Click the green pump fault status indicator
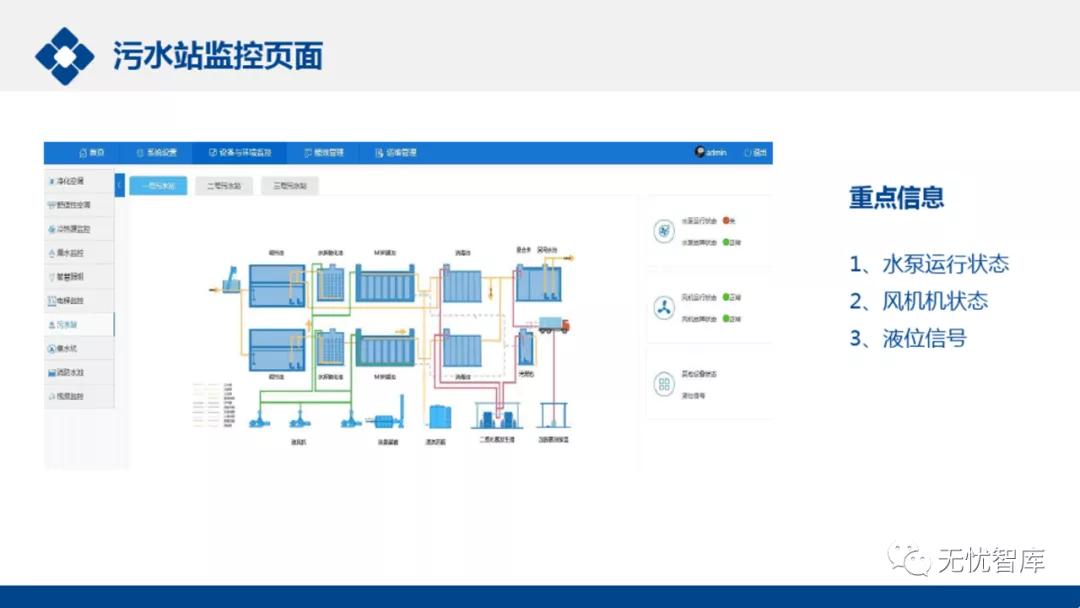Screen dimensions: 1080x608 tap(725, 242)
